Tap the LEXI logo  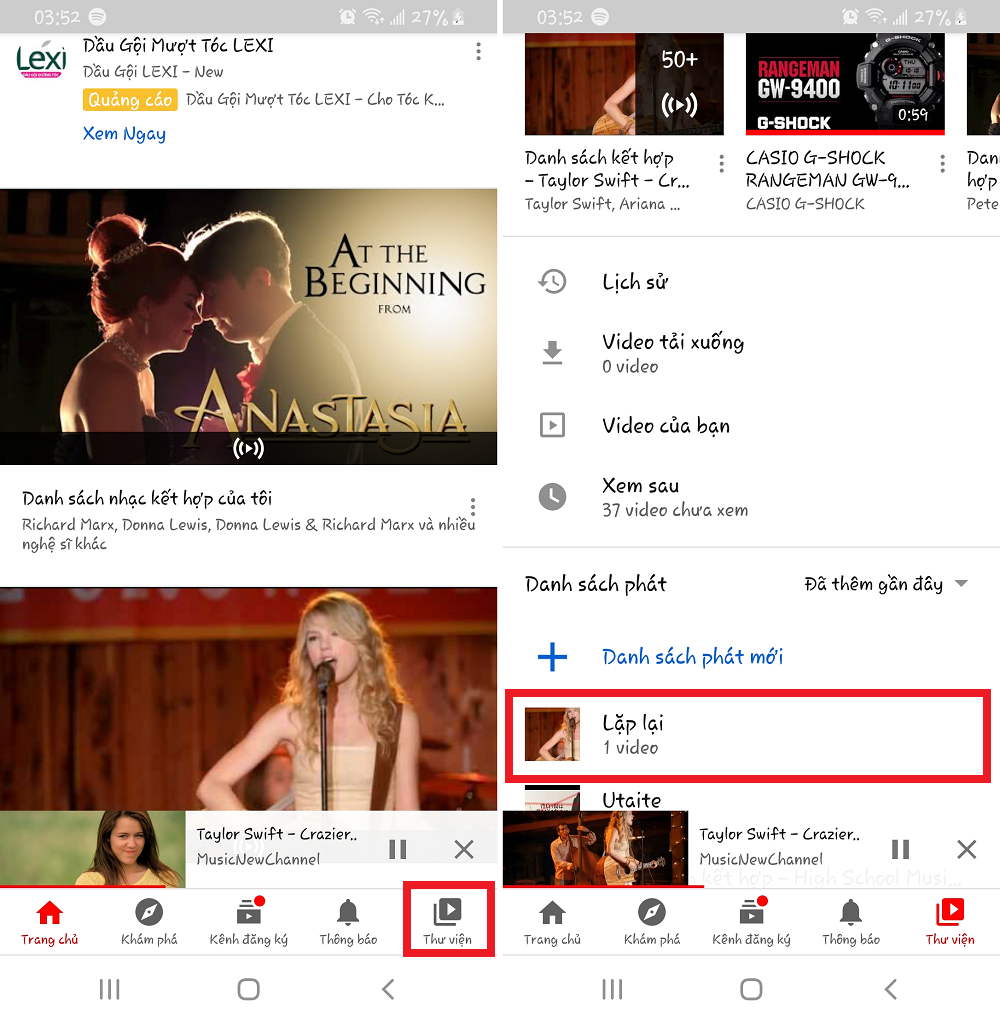click(41, 60)
